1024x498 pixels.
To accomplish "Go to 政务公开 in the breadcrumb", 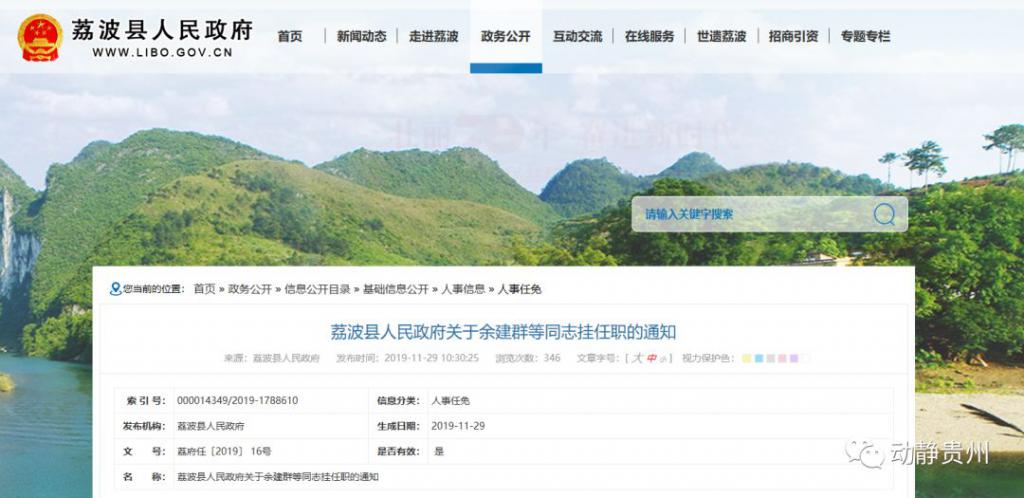I will 249,289.
